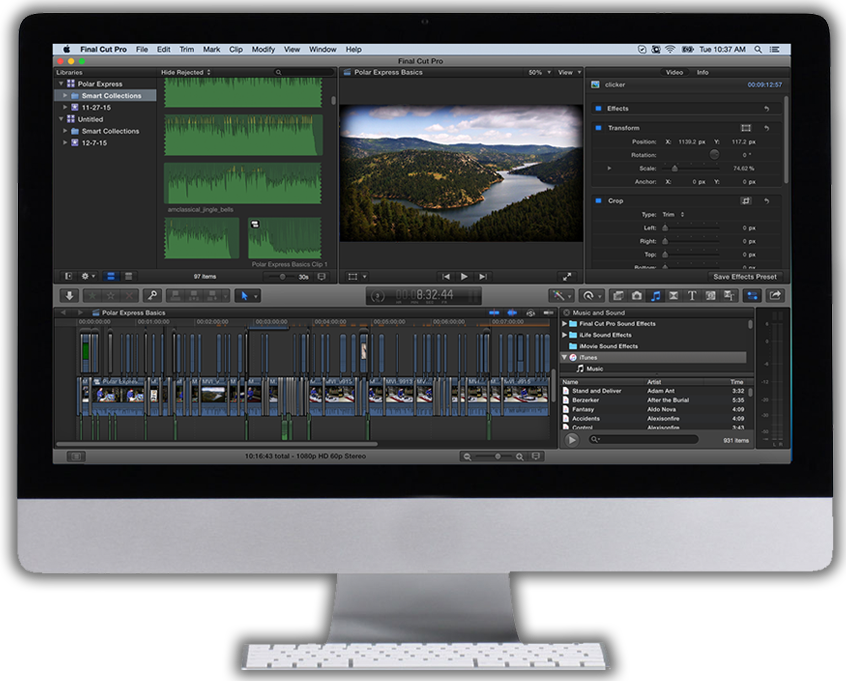Open the Transitions browser icon

click(674, 295)
